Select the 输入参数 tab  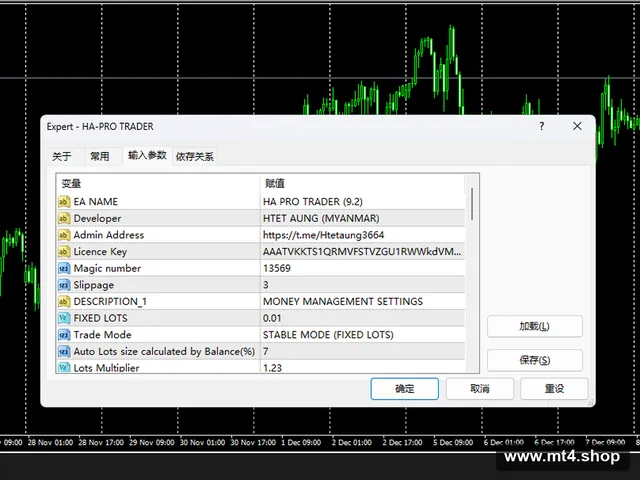[x=147, y=156]
